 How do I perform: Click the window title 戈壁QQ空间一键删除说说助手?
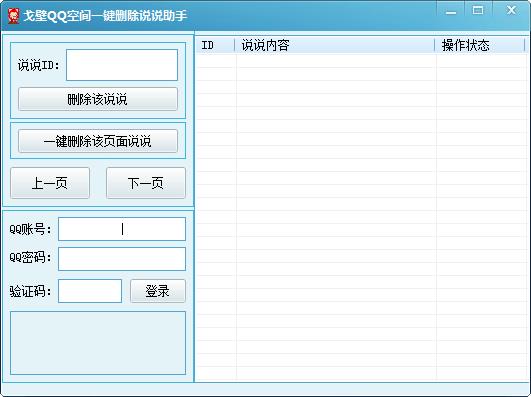[x=105, y=16]
